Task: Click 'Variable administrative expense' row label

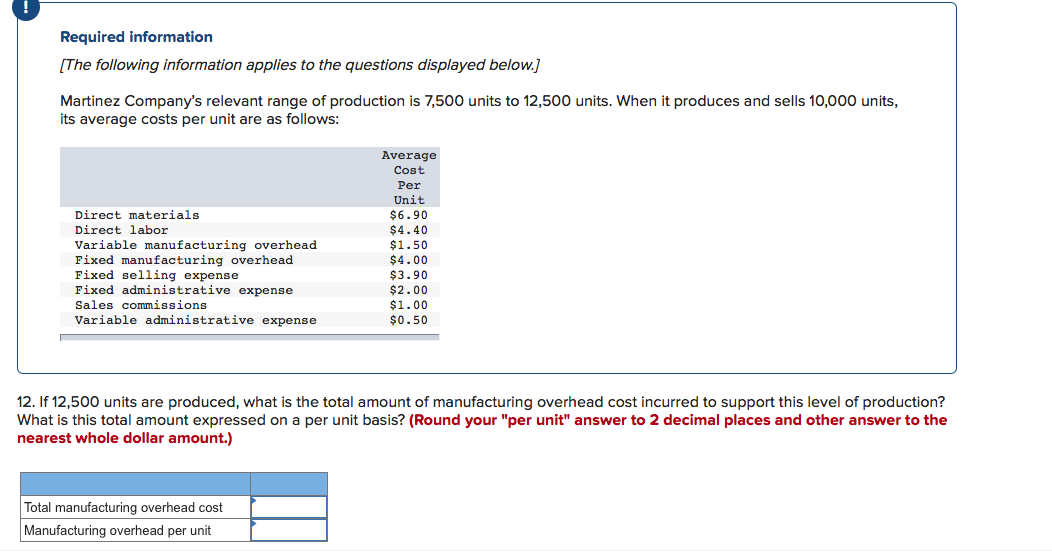Action: tap(195, 320)
